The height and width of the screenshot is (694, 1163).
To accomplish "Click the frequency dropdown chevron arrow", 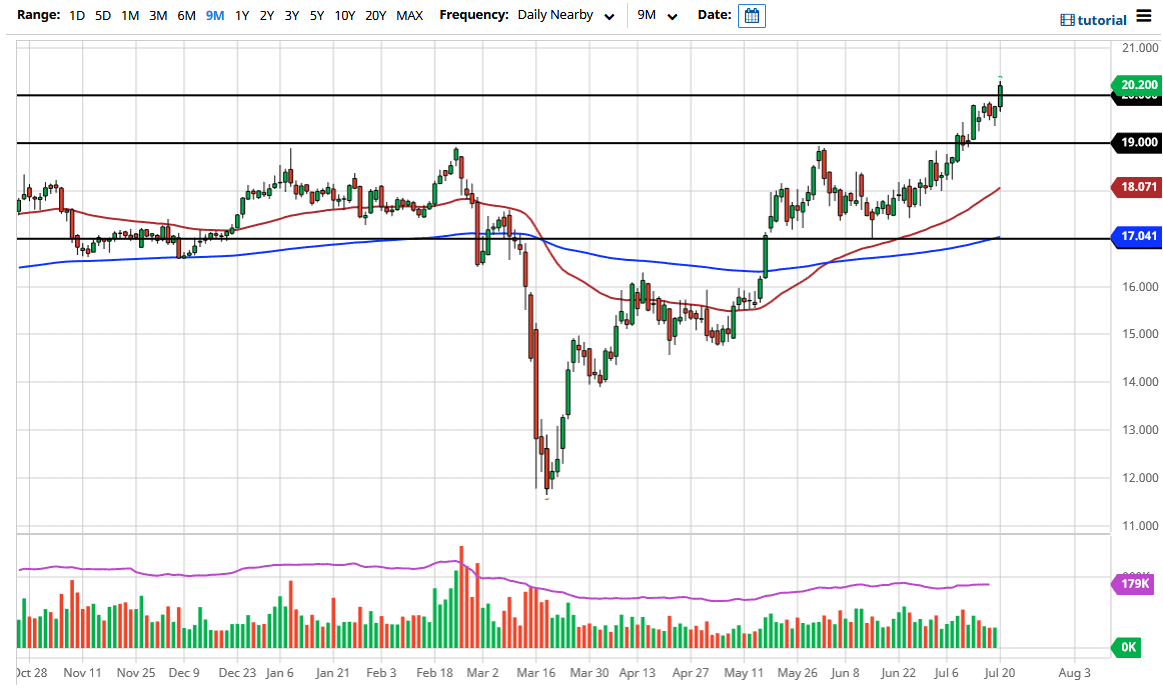I will 609,17.
